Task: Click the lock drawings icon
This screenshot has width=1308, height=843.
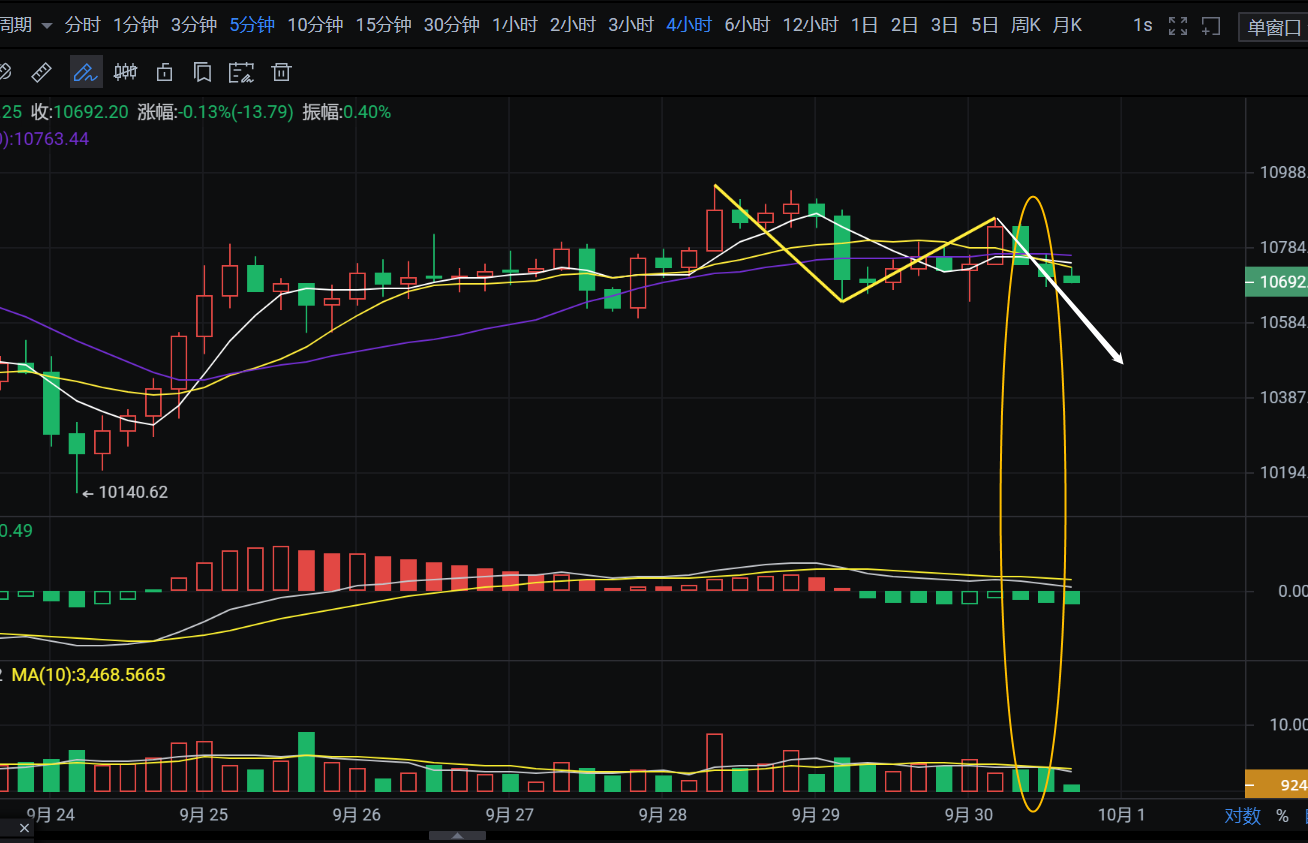Action: coord(164,72)
